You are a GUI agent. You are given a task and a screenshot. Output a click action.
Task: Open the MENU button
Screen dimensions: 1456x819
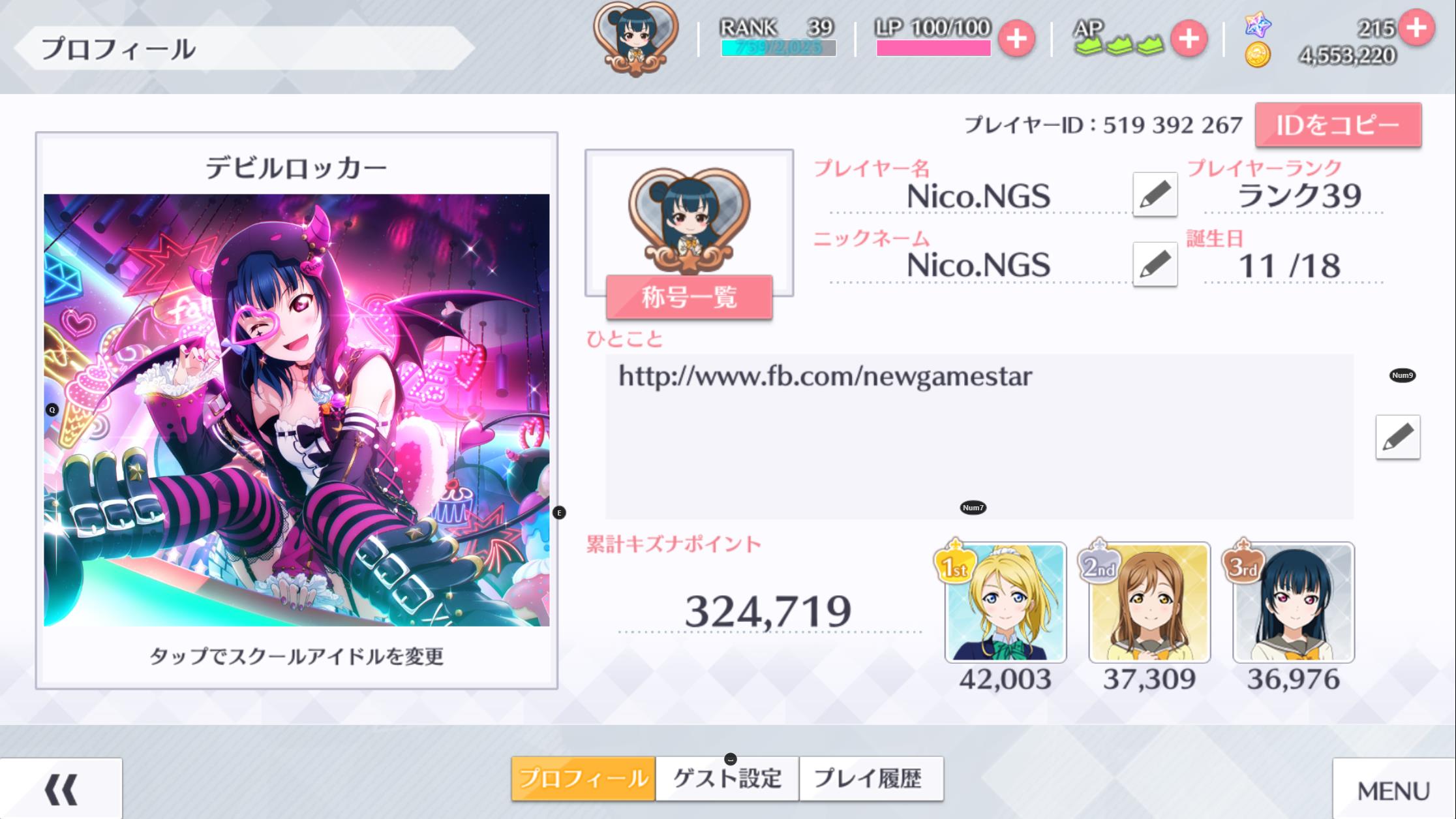[x=1393, y=790]
